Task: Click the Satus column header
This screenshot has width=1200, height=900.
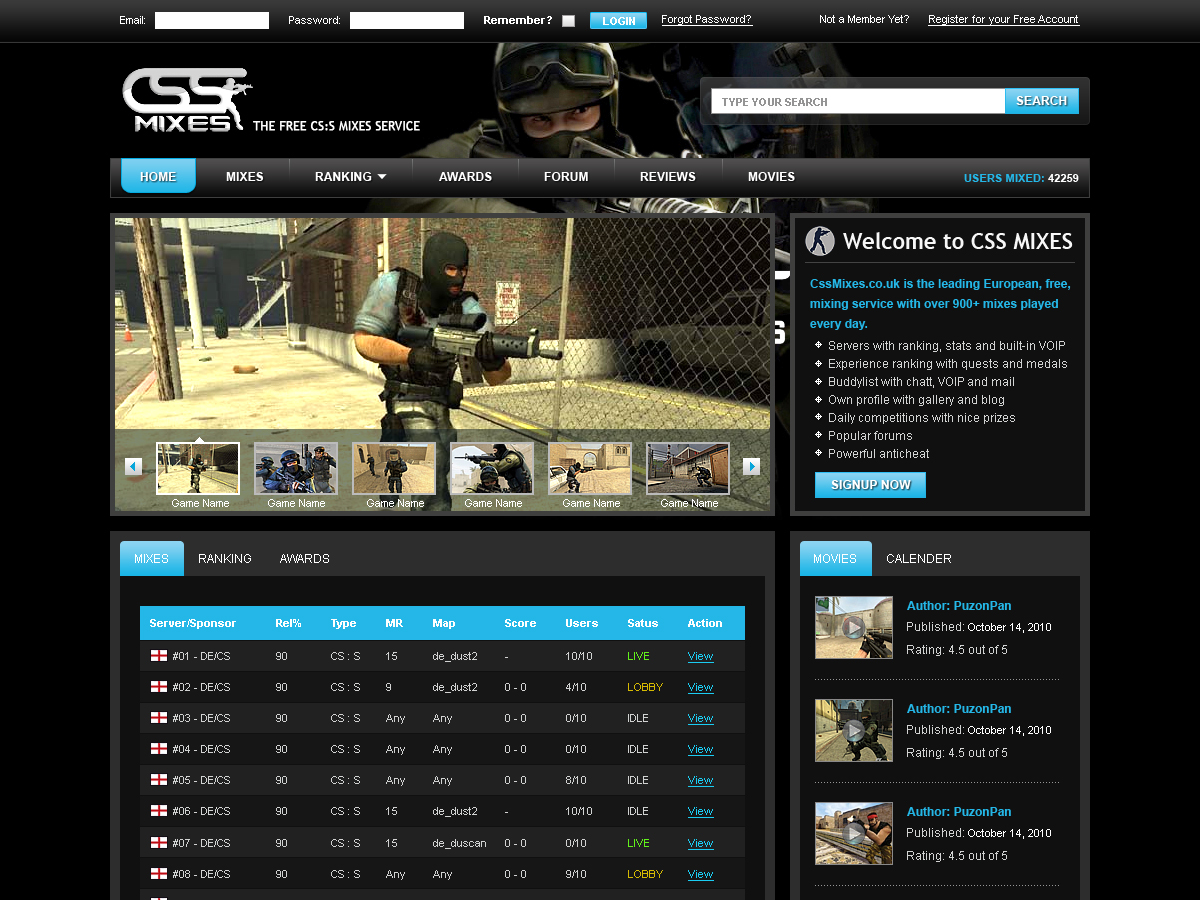Action: tap(643, 623)
